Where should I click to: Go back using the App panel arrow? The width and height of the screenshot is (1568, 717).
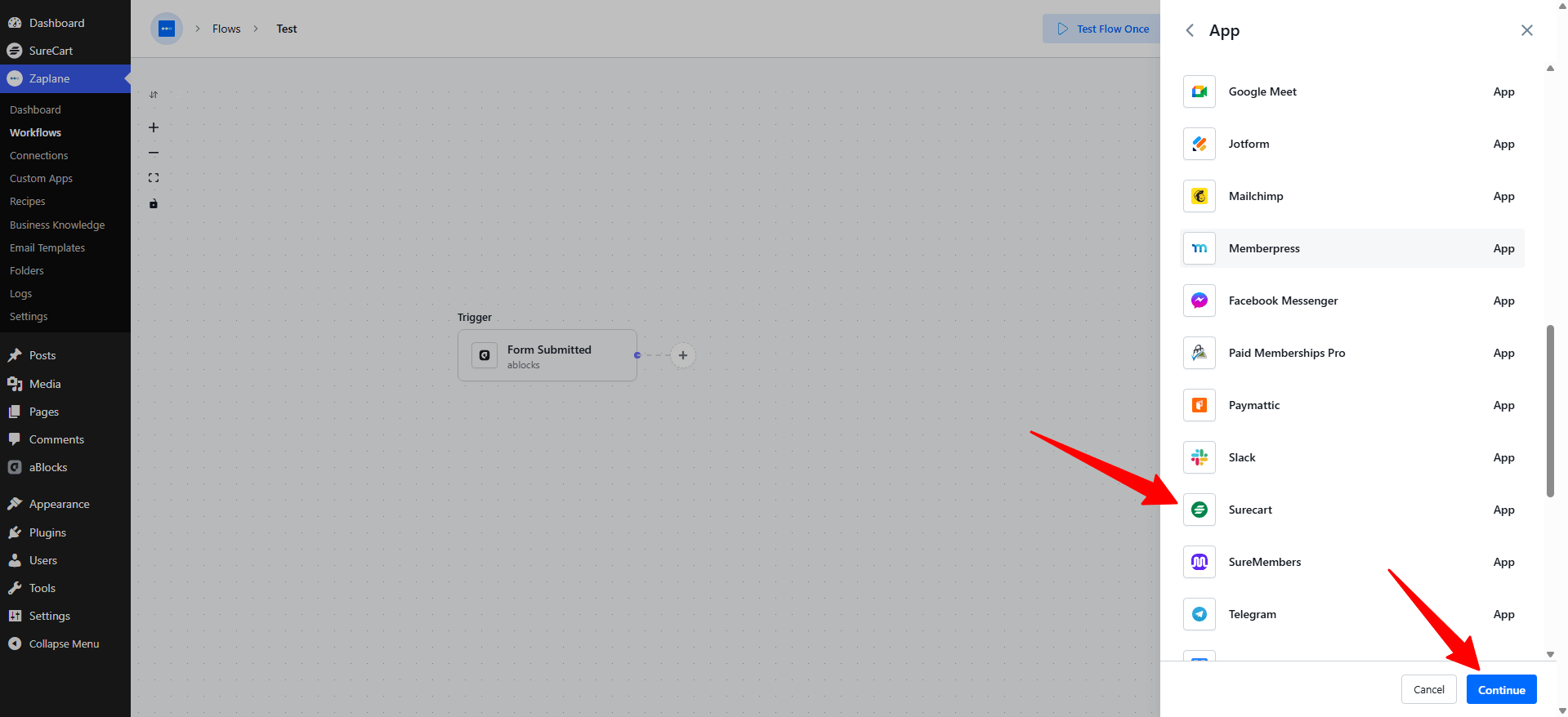pos(1190,30)
